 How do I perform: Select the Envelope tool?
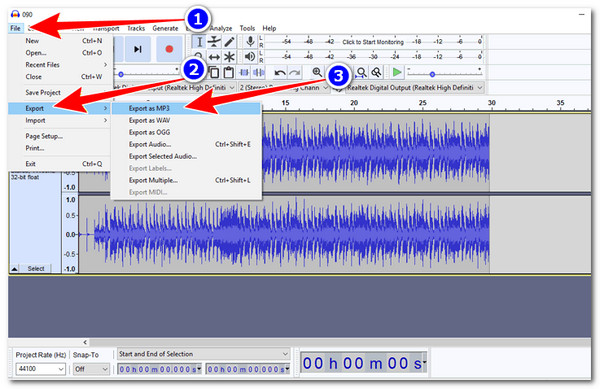tap(214, 42)
